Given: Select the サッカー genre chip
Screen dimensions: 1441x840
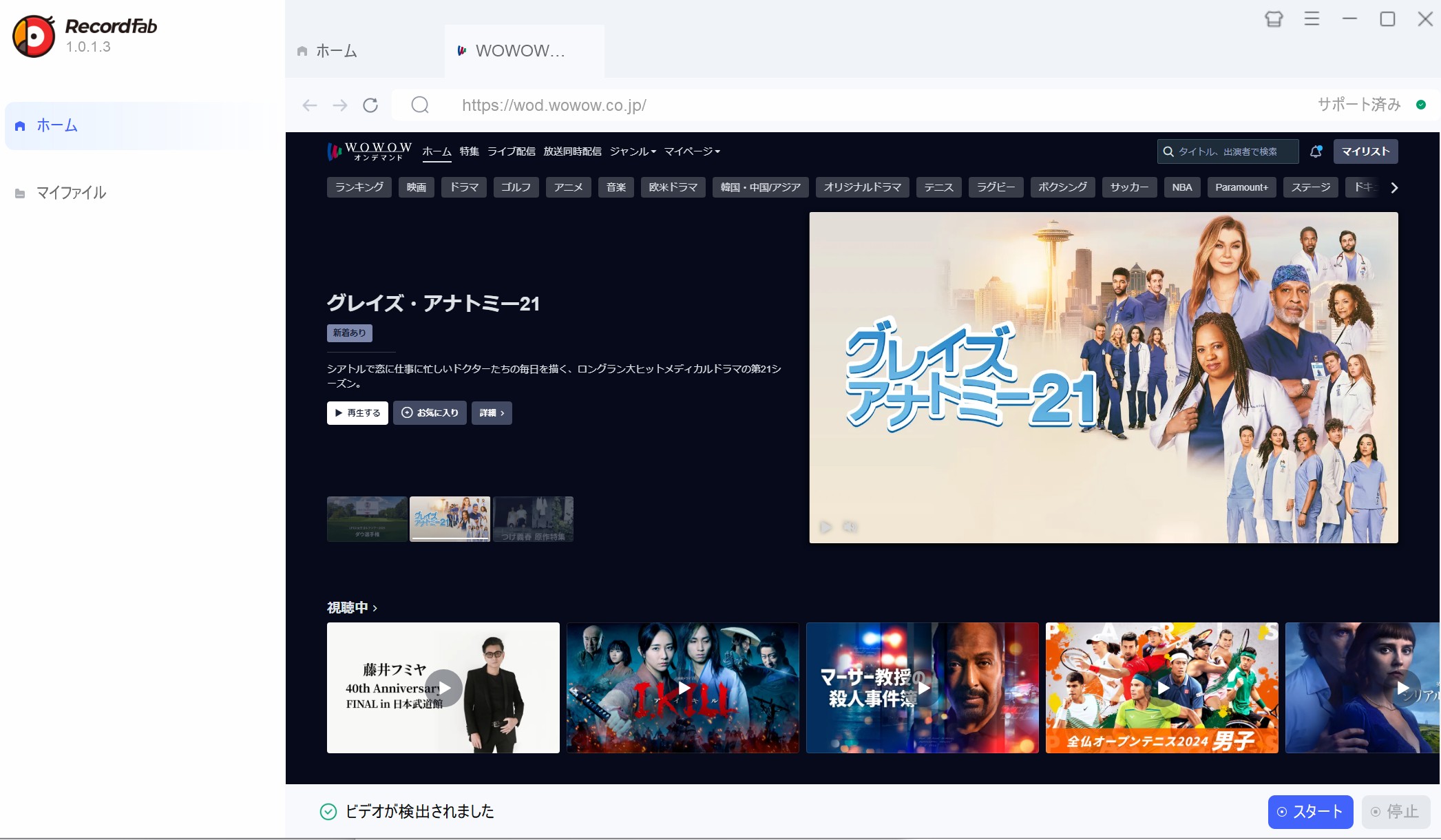Looking at the screenshot, I should pyautogui.click(x=1130, y=187).
